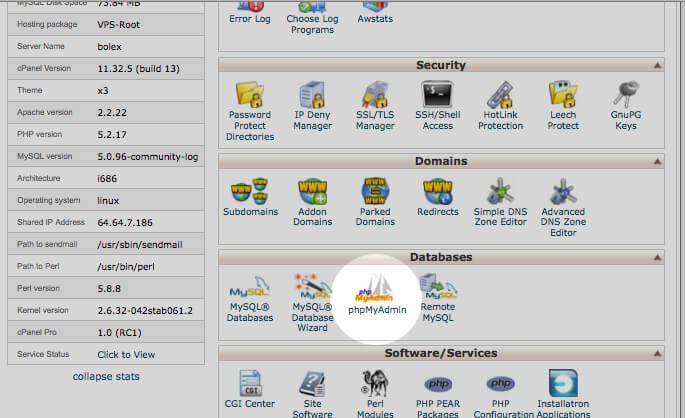This screenshot has width=685, height=418.
Task: Select sendmail path '/usr/sbin/sendmail'
Action: 140,245
